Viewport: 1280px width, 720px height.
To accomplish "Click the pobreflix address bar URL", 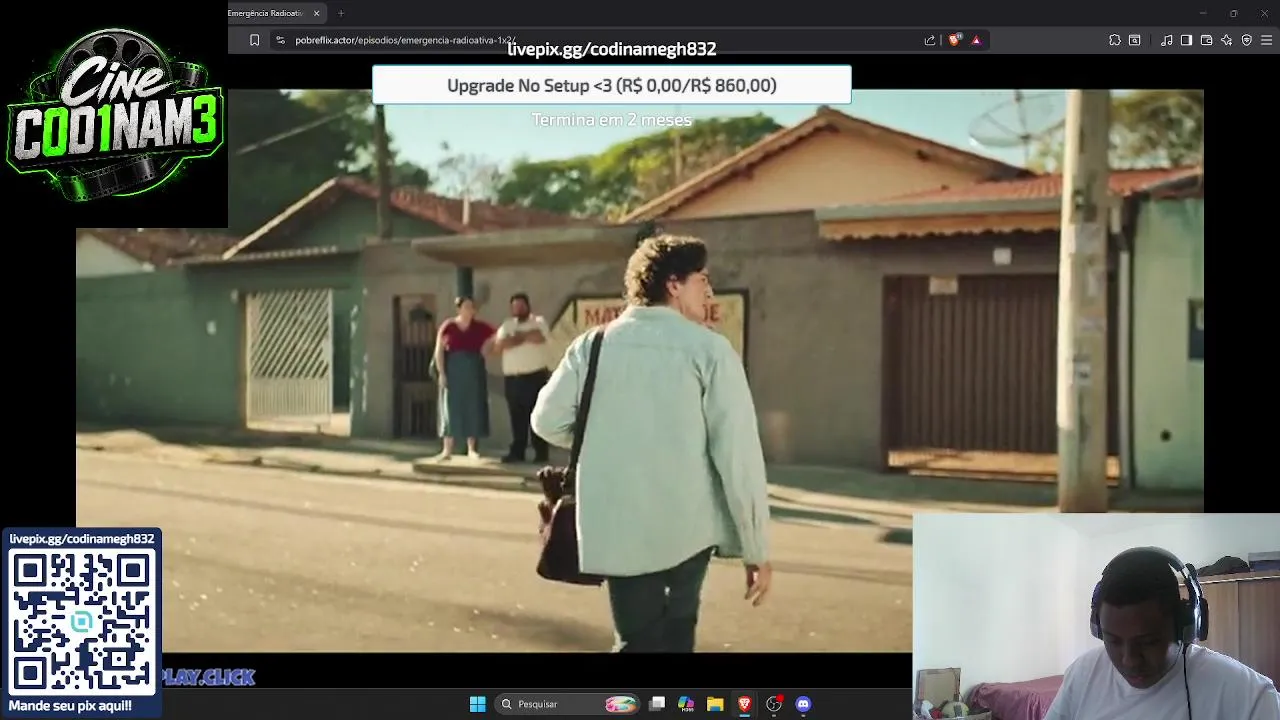I will (405, 40).
